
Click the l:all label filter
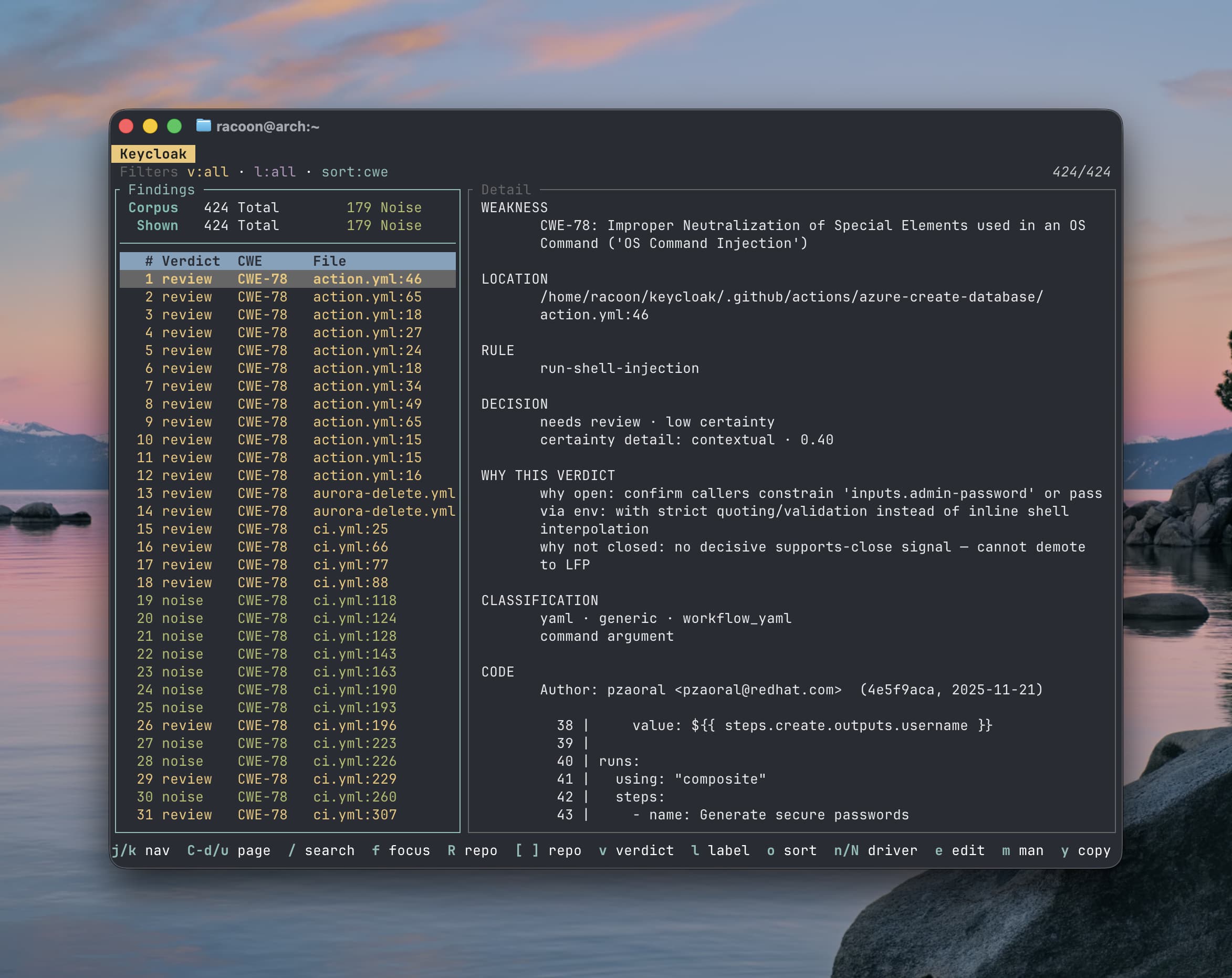click(275, 172)
